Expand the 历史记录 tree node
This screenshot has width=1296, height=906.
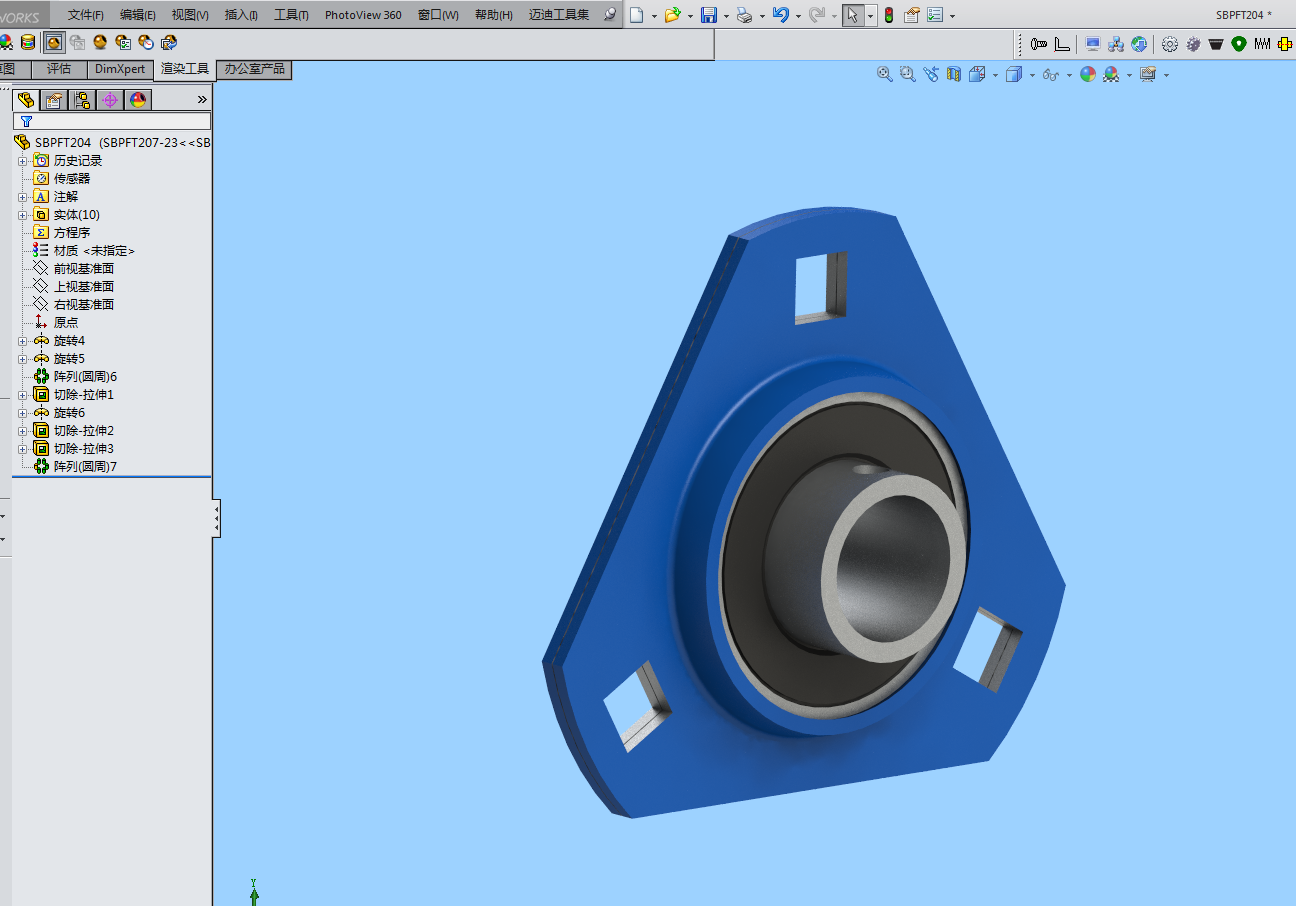pos(22,161)
